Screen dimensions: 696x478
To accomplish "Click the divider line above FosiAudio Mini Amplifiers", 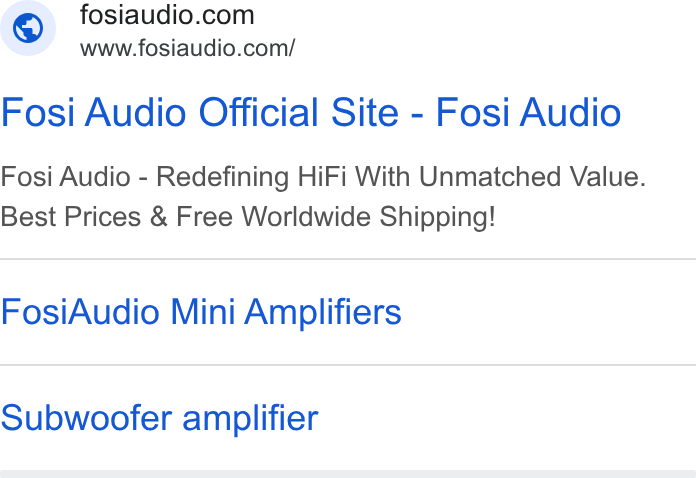I will pos(348,258).
